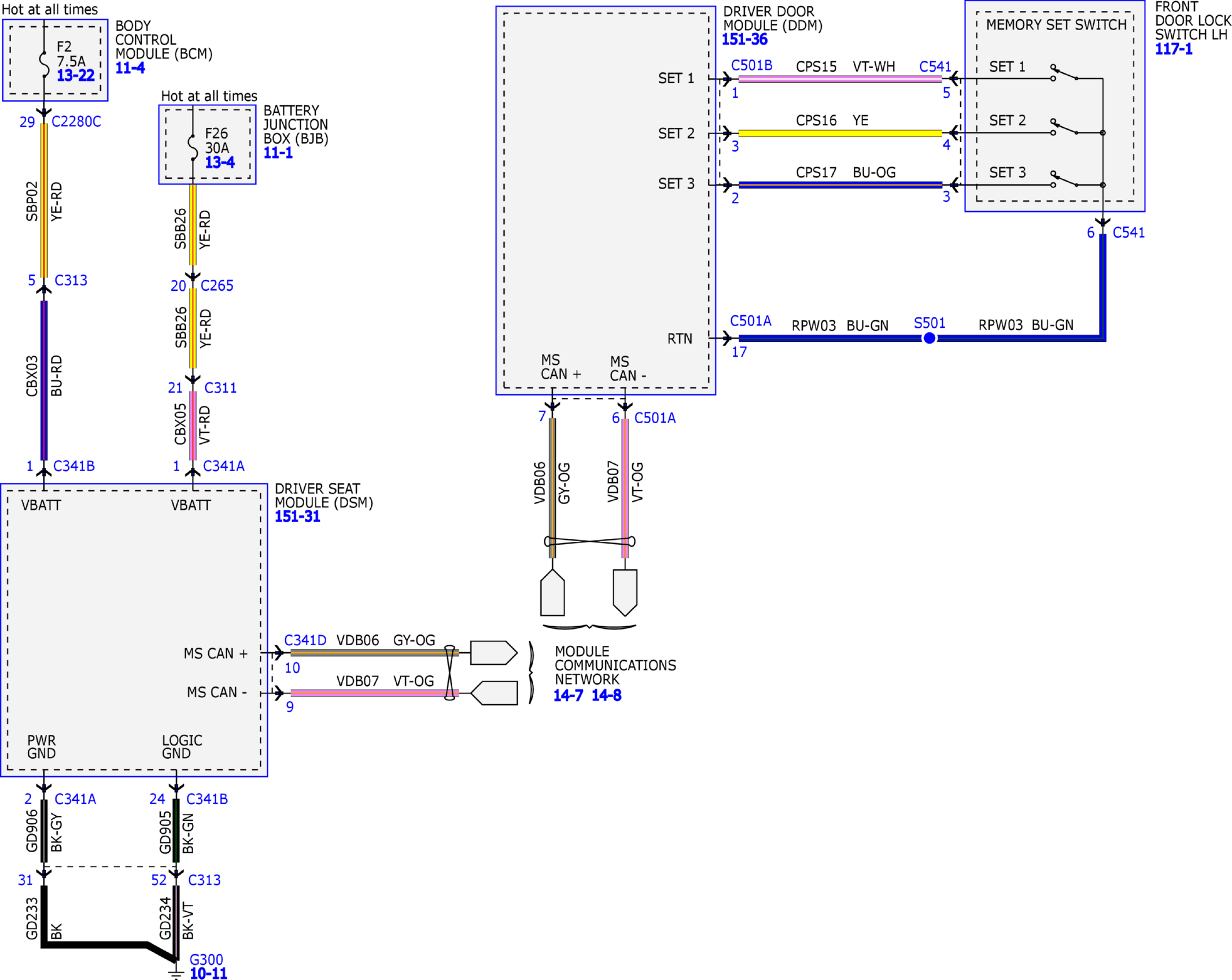Image resolution: width=1232 pixels, height=980 pixels.
Task: Select the yellow CPS16 YE wire
Action: (x=840, y=133)
